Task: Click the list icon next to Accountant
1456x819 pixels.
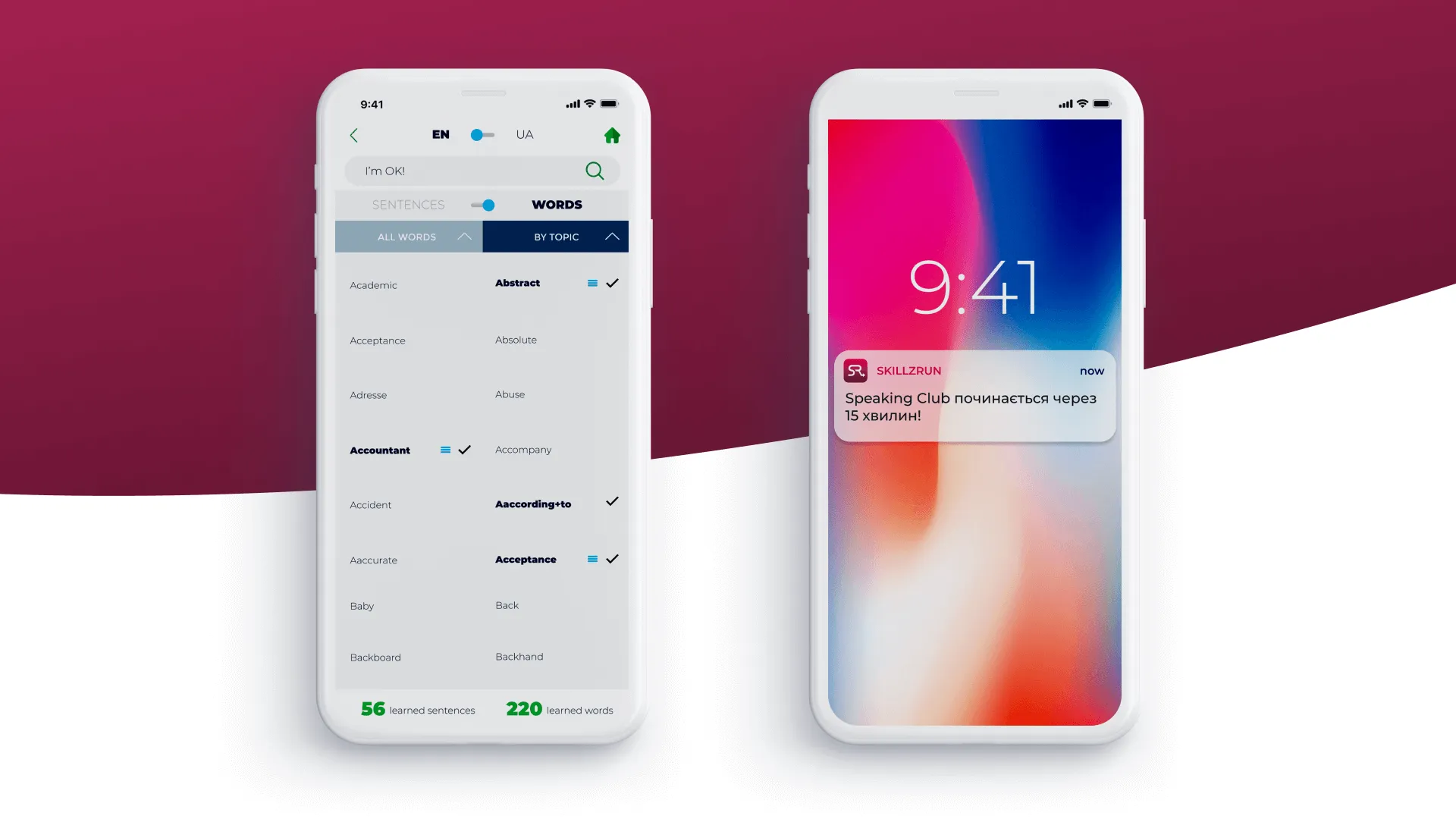Action: coord(444,449)
